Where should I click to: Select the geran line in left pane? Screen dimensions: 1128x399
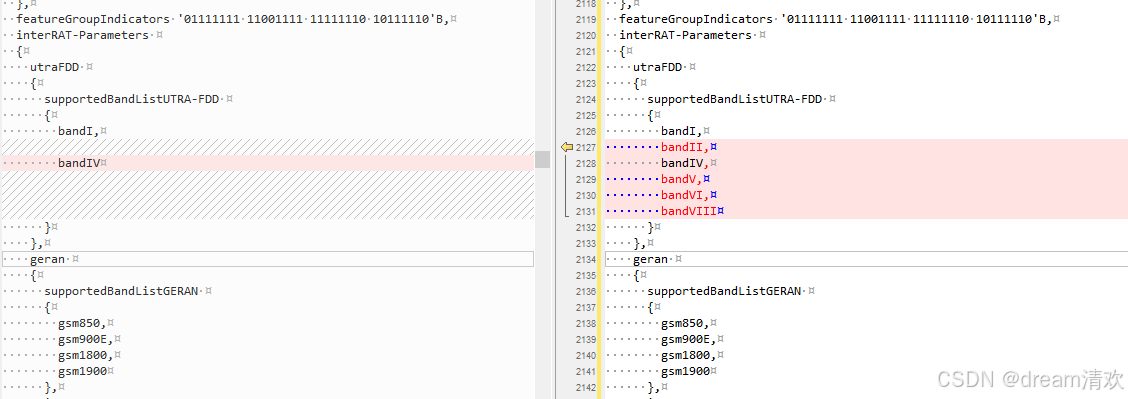268,259
